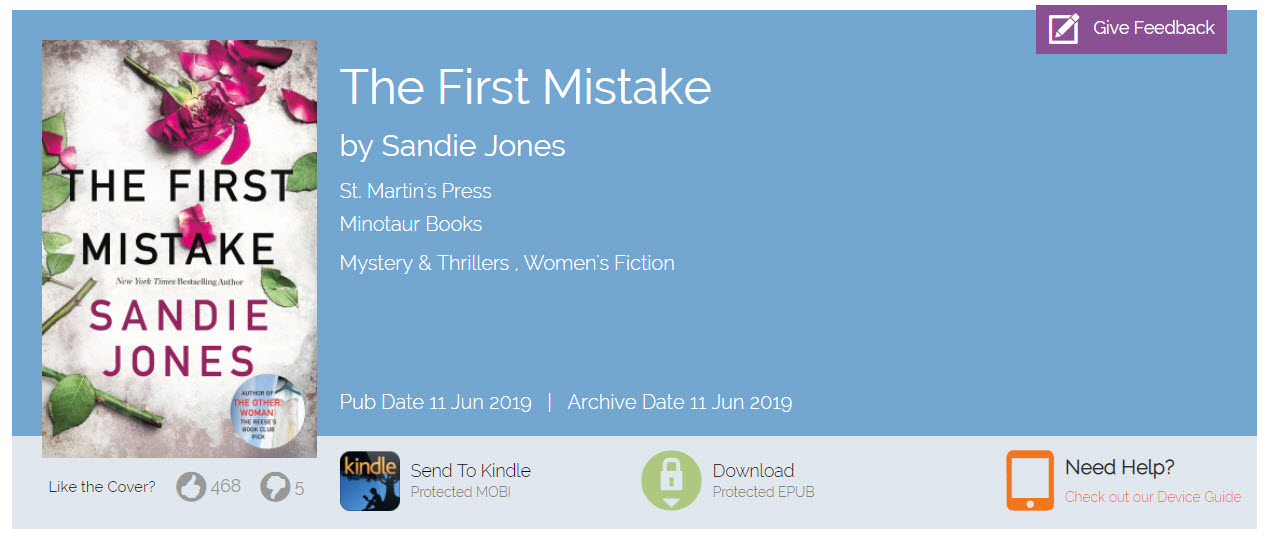The width and height of the screenshot is (1267, 541).
Task: Open the Send To Kindle option
Action: pos(470,471)
